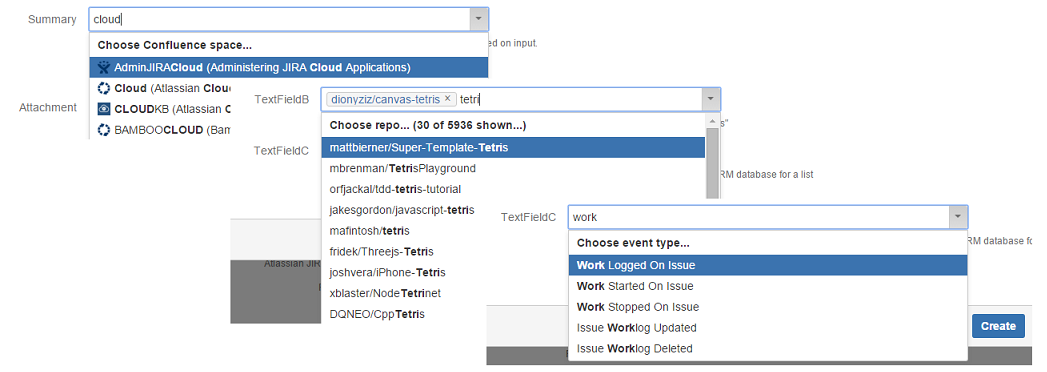This screenshot has height=372, width=1047.
Task: Focus the Summary input containing 'cloud'
Action: pos(280,19)
